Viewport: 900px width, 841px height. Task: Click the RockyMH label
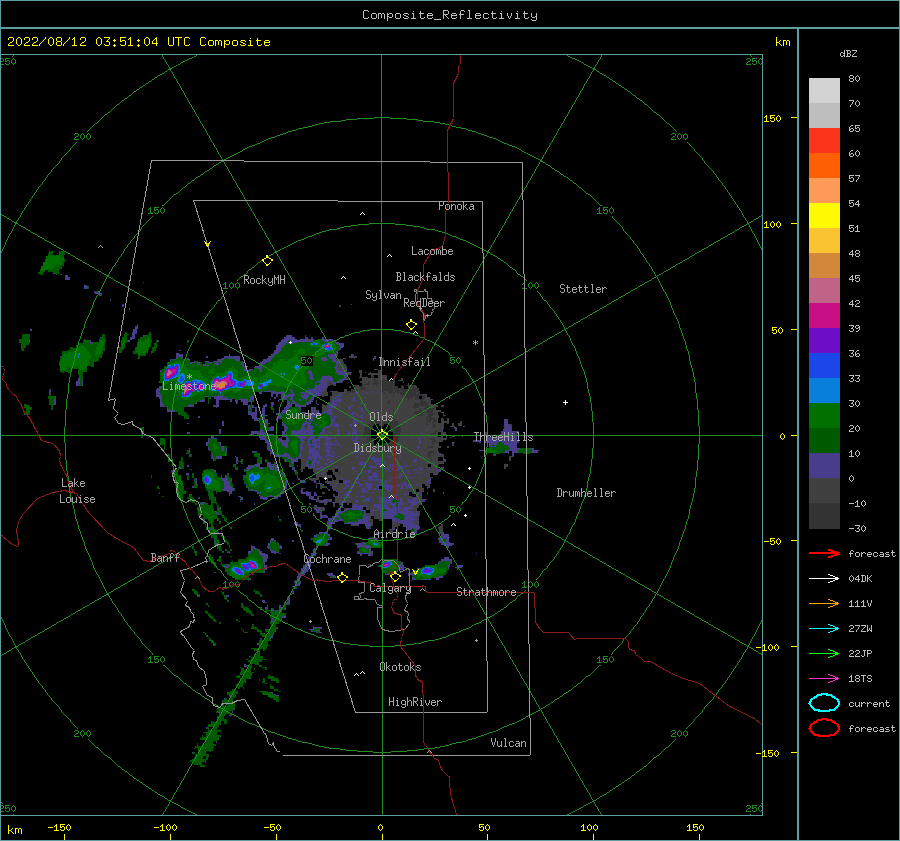click(x=264, y=280)
